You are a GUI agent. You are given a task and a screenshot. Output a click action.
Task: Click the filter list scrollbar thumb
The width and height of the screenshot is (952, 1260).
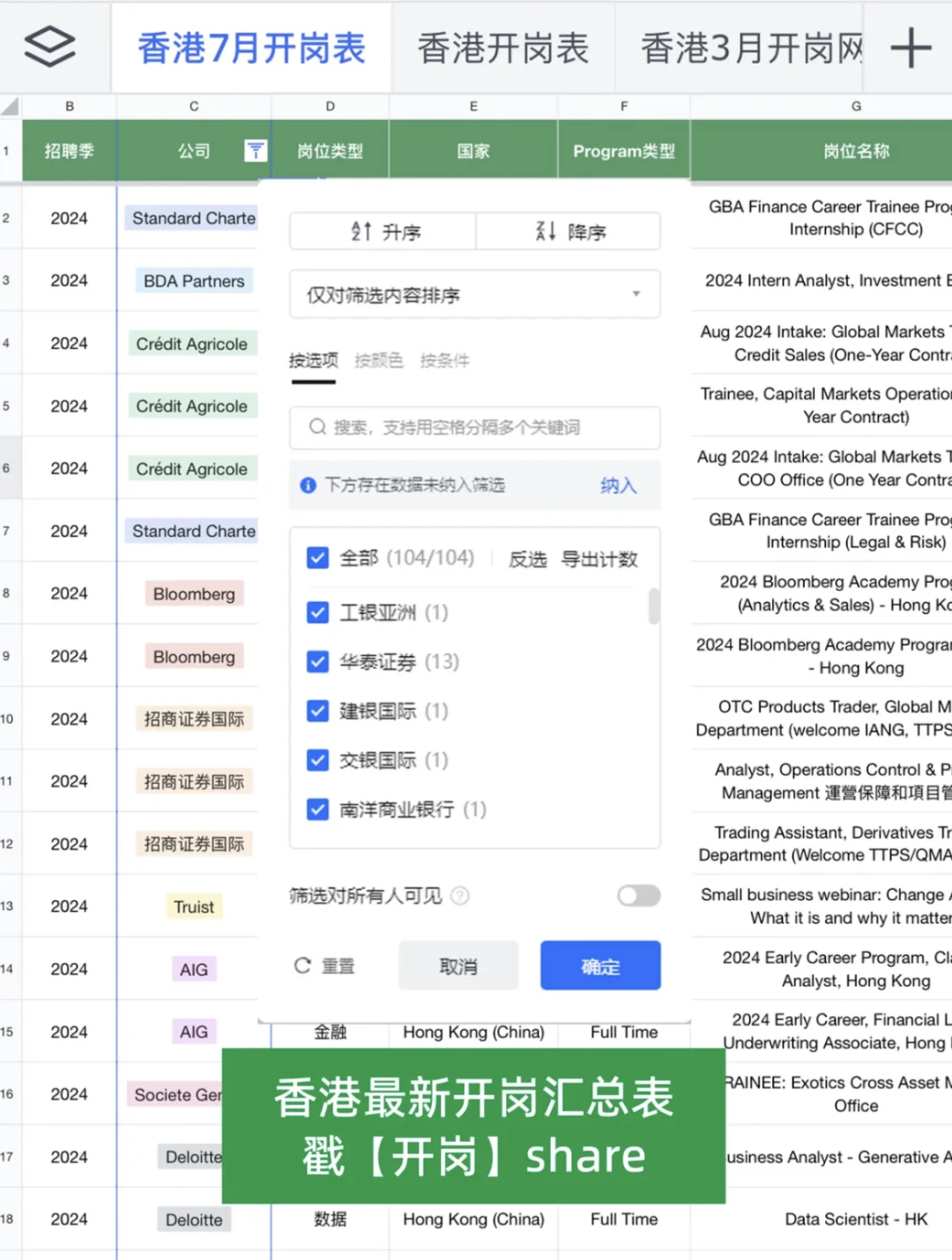click(654, 607)
